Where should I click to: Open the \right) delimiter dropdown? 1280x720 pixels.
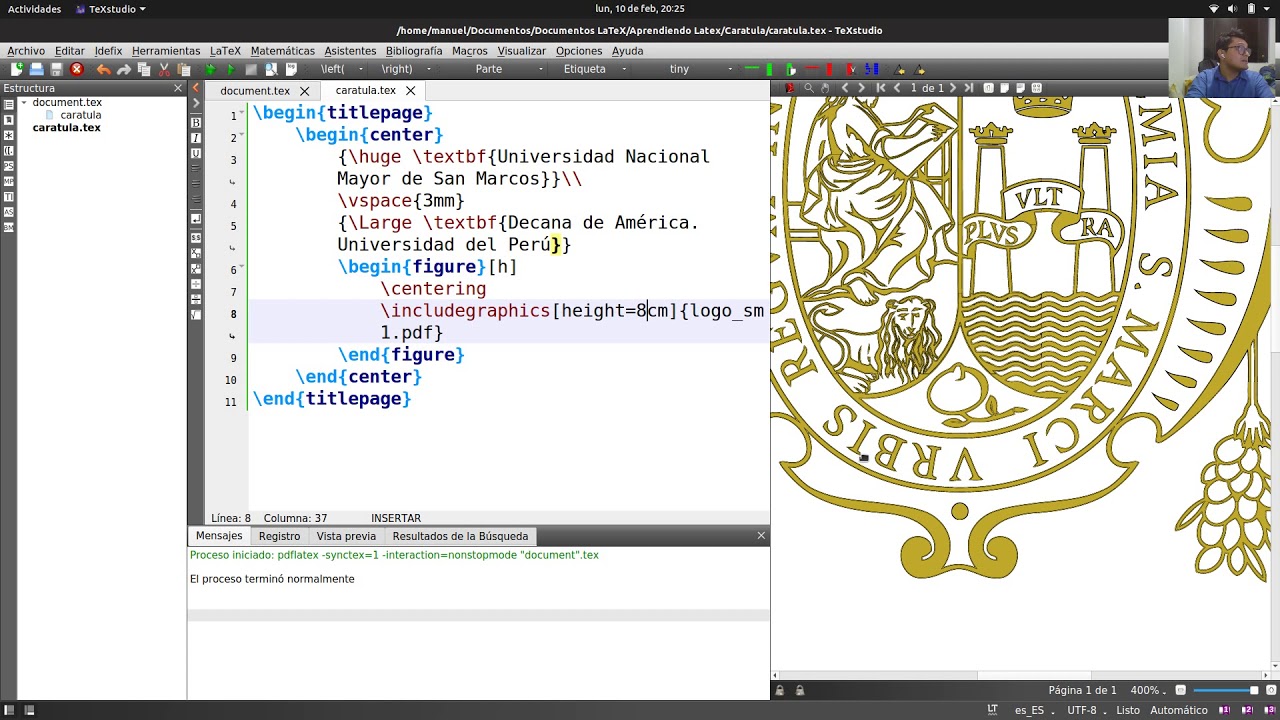pos(405,69)
